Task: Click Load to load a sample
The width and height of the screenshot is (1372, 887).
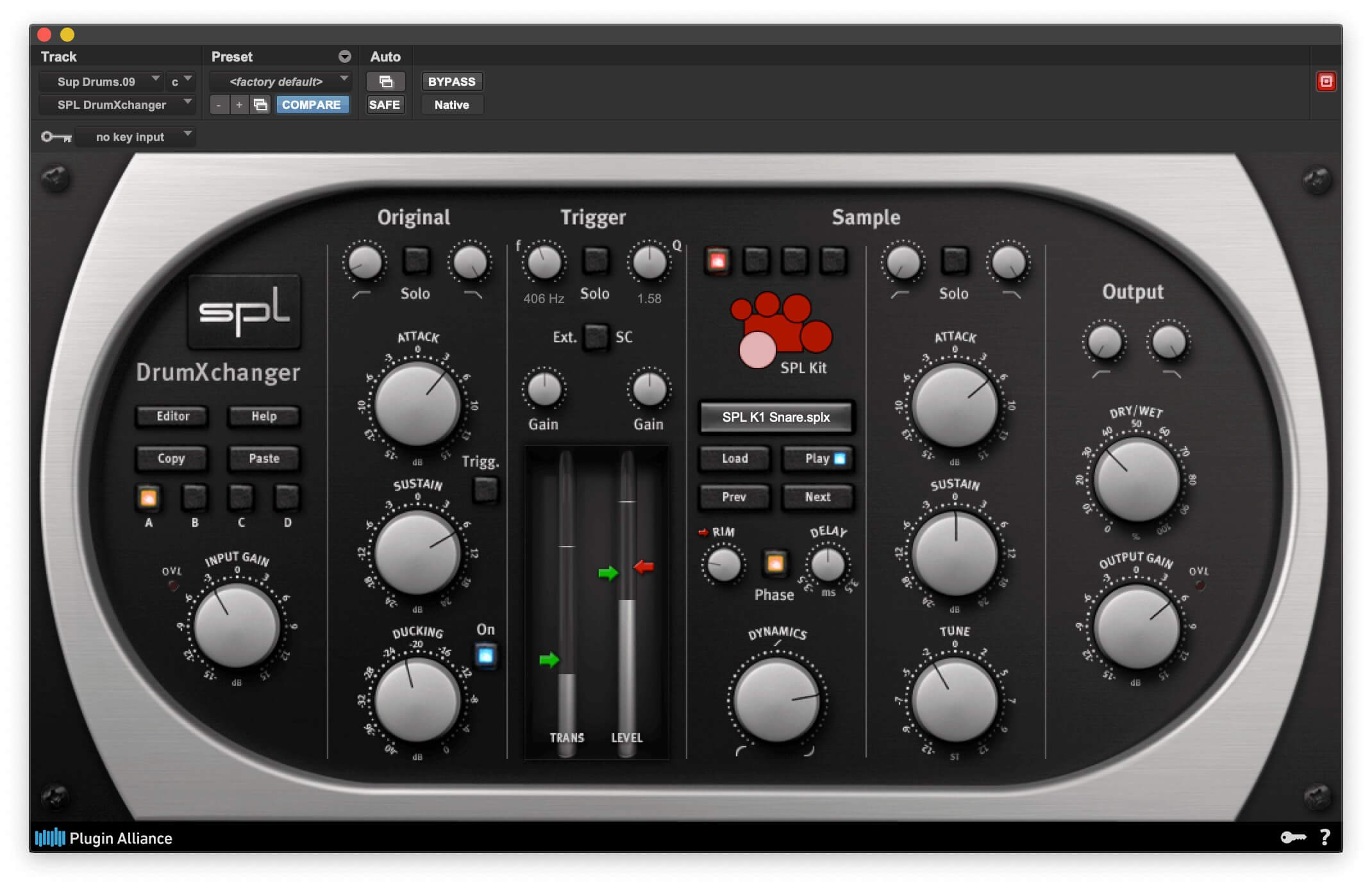Action: (735, 458)
